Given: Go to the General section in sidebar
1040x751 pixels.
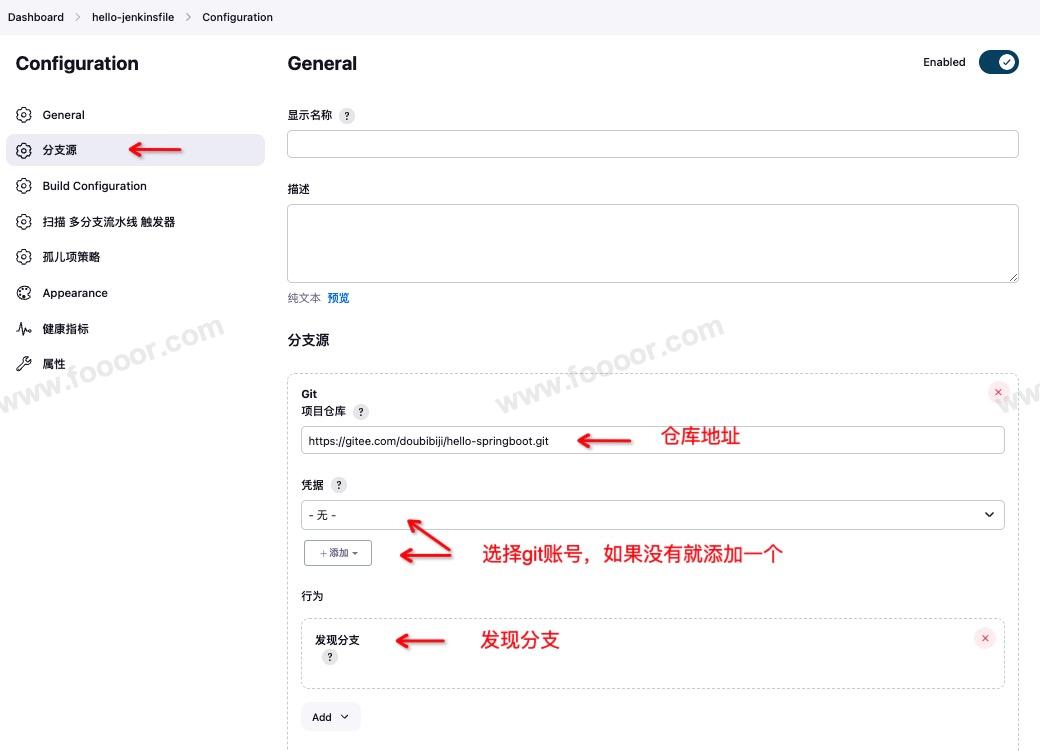Looking at the screenshot, I should pos(63,115).
